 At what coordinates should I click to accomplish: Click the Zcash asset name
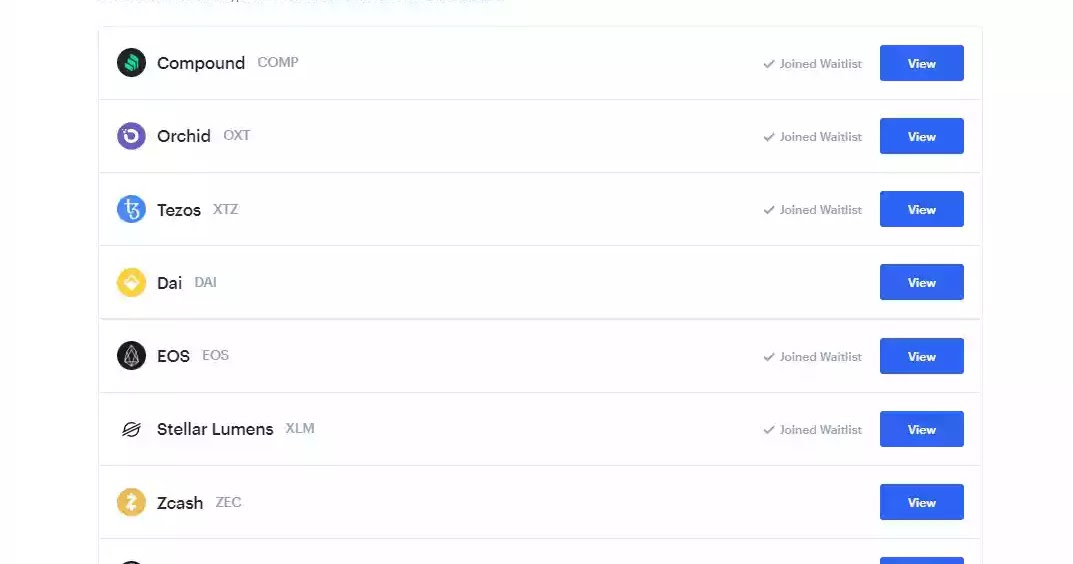[x=180, y=503]
